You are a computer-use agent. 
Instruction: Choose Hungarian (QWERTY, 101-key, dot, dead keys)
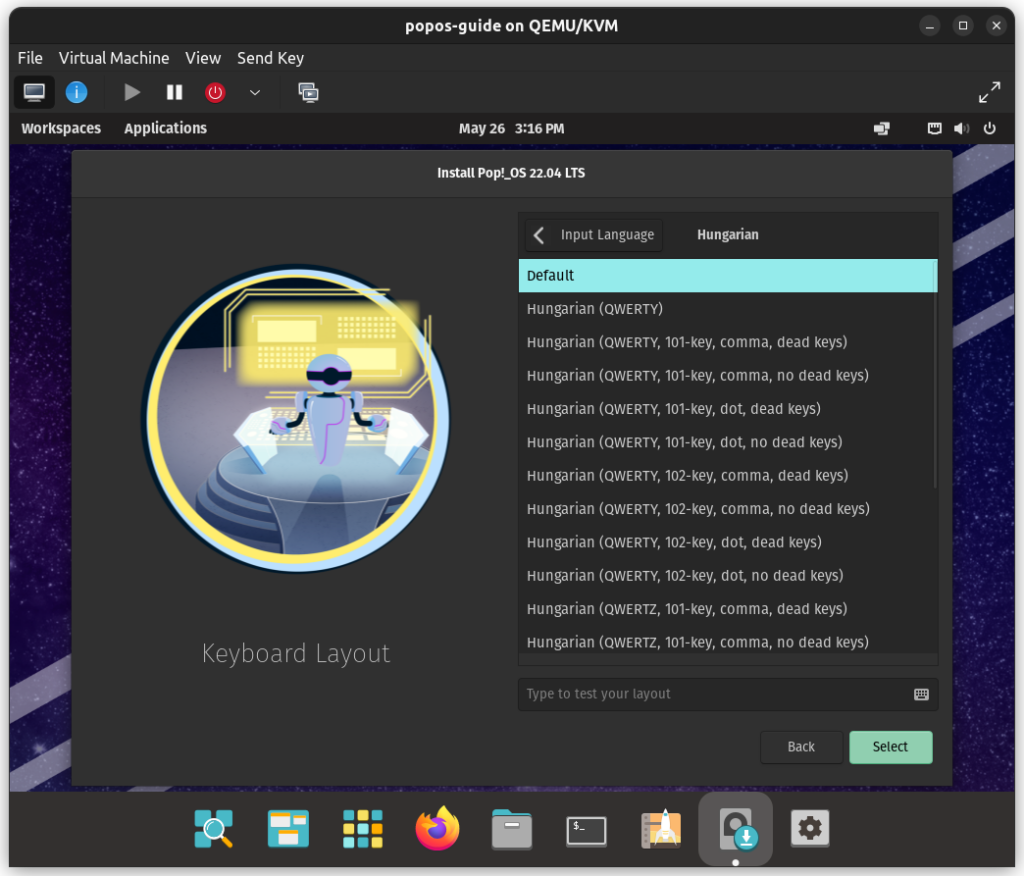pyautogui.click(x=728, y=409)
